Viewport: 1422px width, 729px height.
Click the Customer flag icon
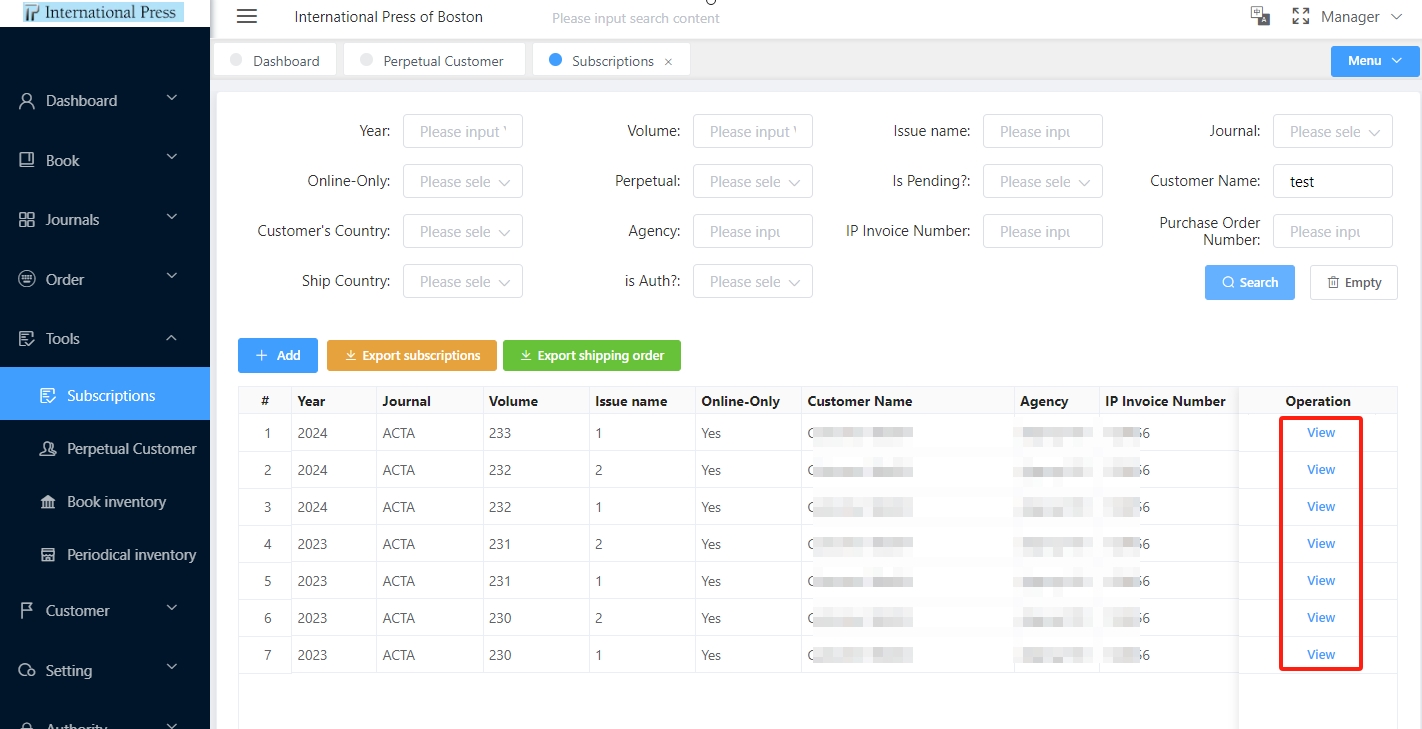click(x=27, y=611)
